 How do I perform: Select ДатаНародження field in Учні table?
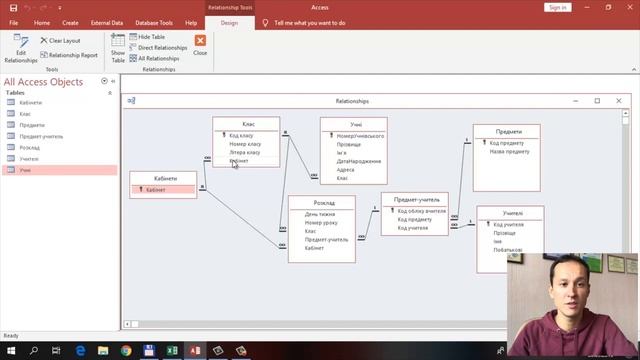(359, 161)
